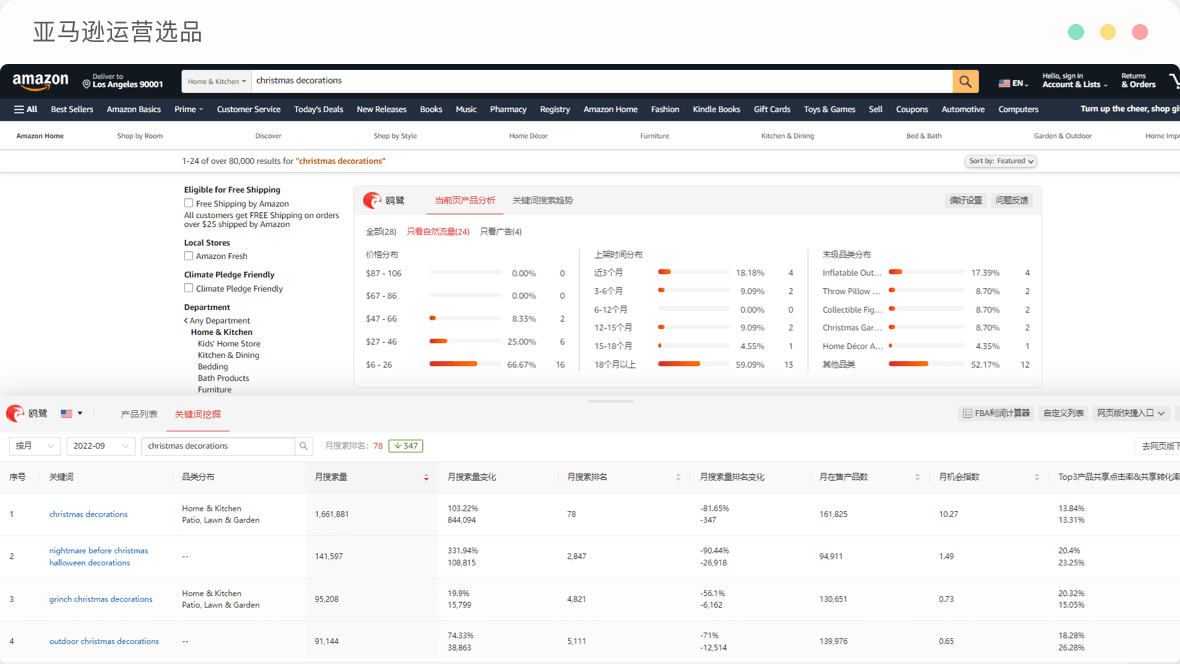Switch to product list tab
Screen dimensions: 1180x664
139,414
